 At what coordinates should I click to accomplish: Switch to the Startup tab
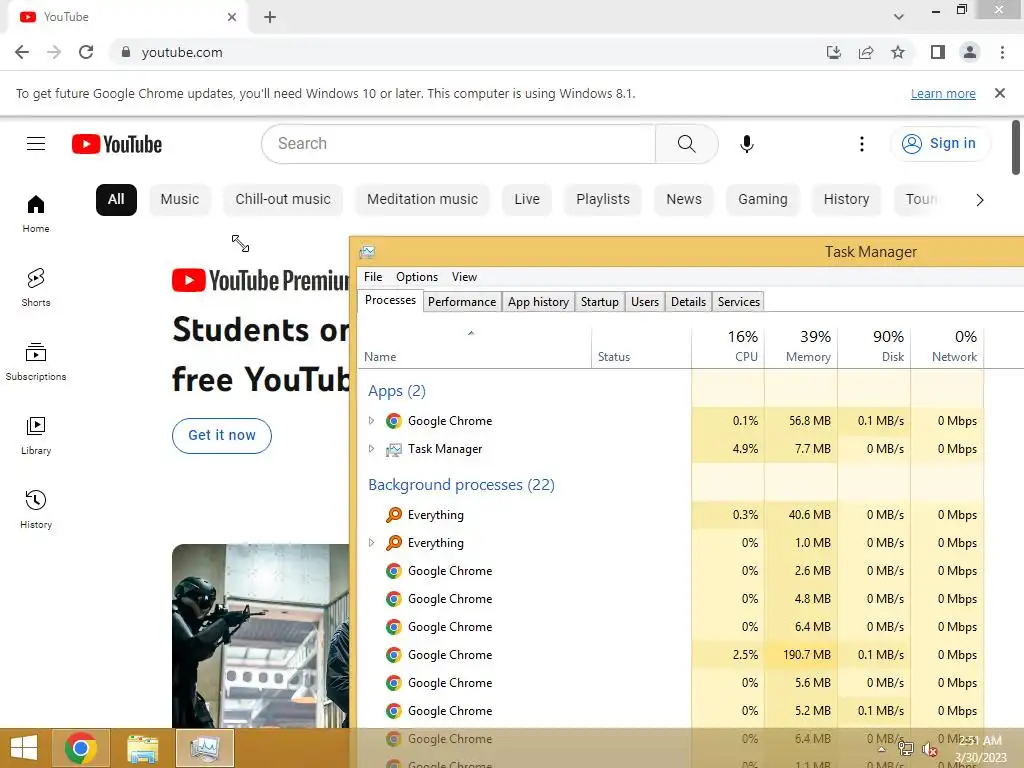pyautogui.click(x=600, y=302)
